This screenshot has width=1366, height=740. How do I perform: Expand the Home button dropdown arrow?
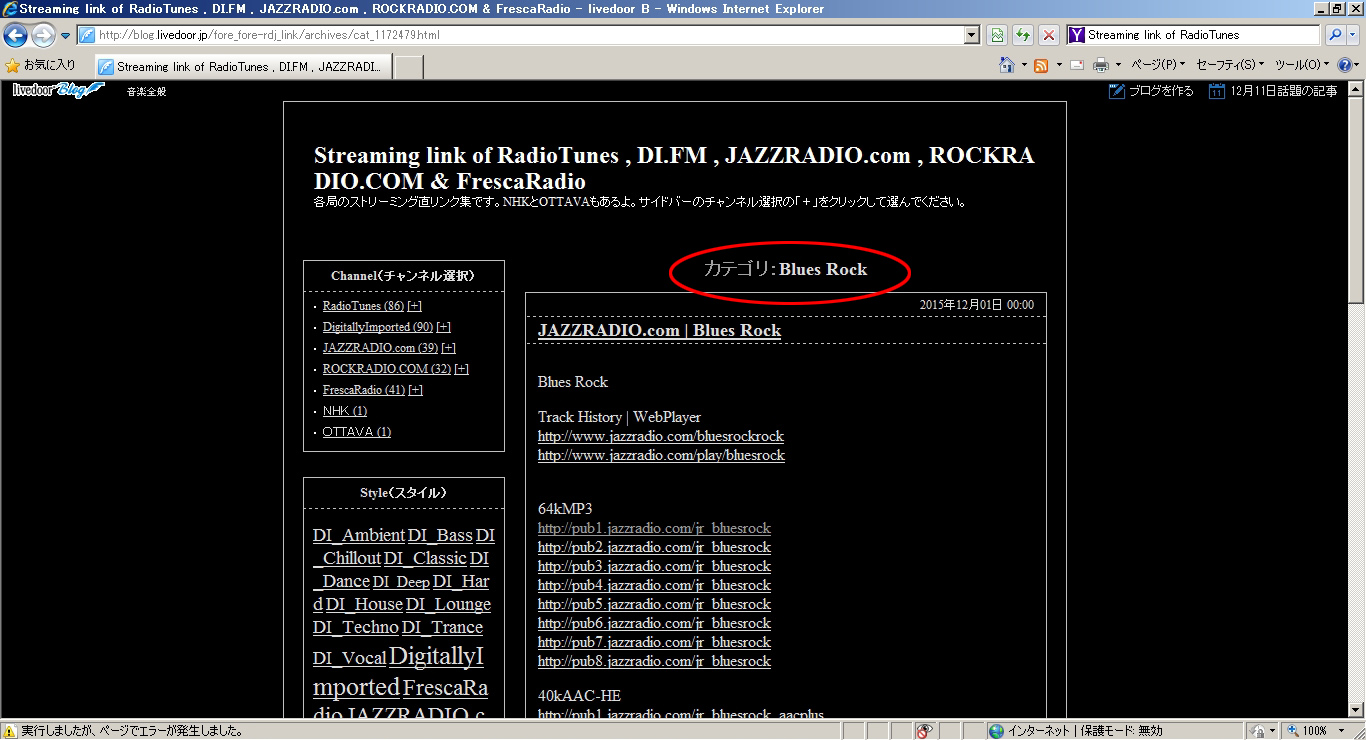pyautogui.click(x=1024, y=65)
